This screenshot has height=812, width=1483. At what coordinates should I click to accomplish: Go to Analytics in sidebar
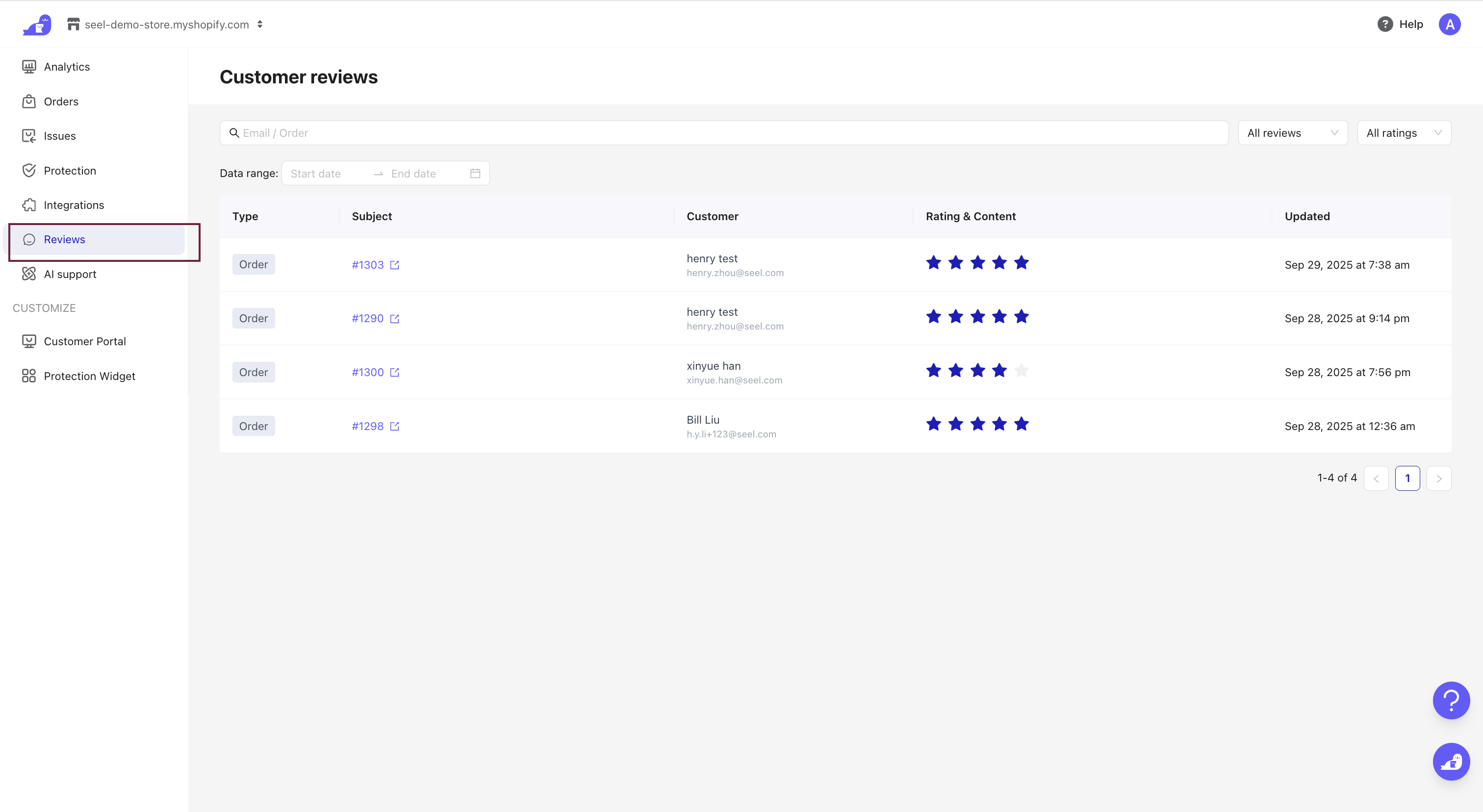coord(67,67)
